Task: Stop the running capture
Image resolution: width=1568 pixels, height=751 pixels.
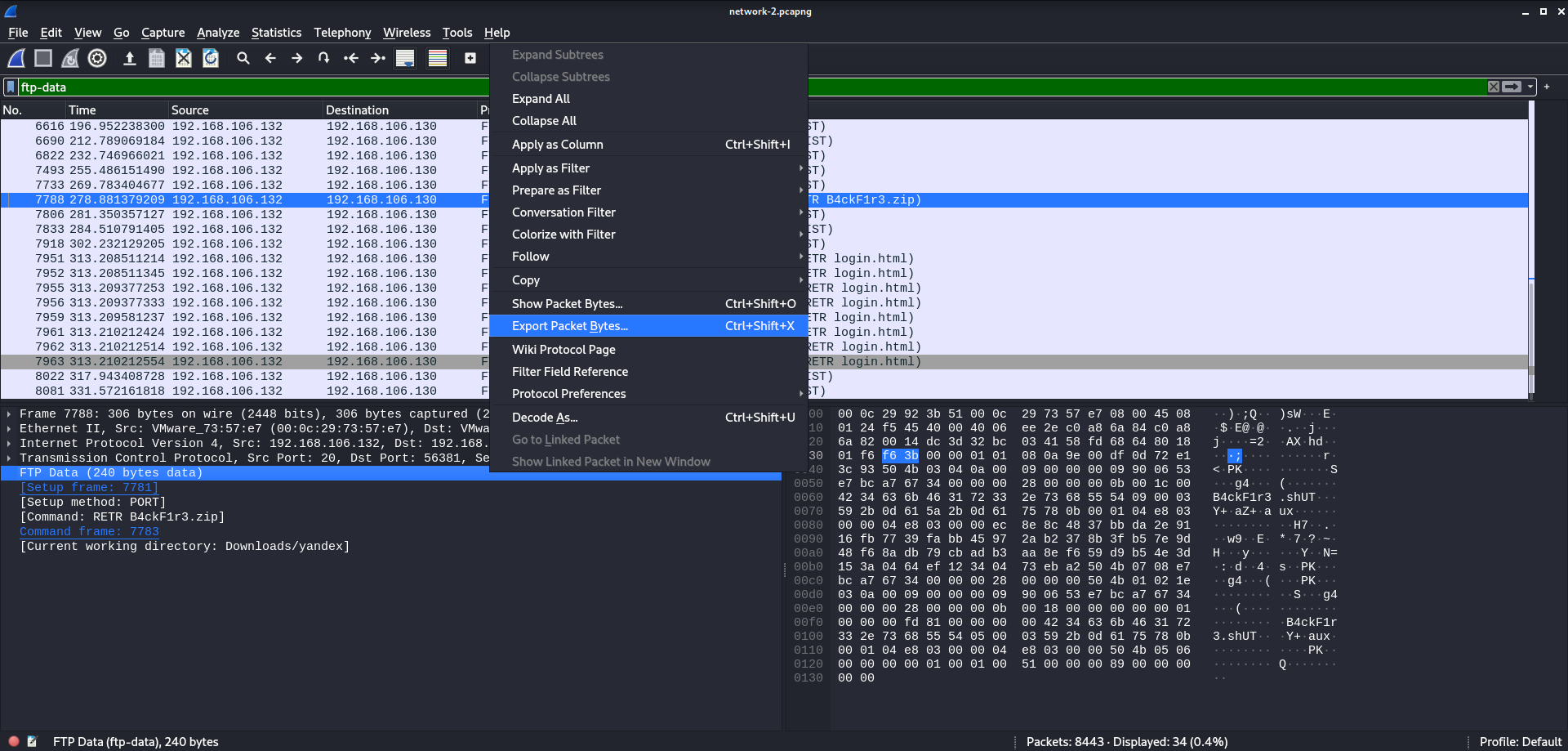Action: pyautogui.click(x=43, y=58)
